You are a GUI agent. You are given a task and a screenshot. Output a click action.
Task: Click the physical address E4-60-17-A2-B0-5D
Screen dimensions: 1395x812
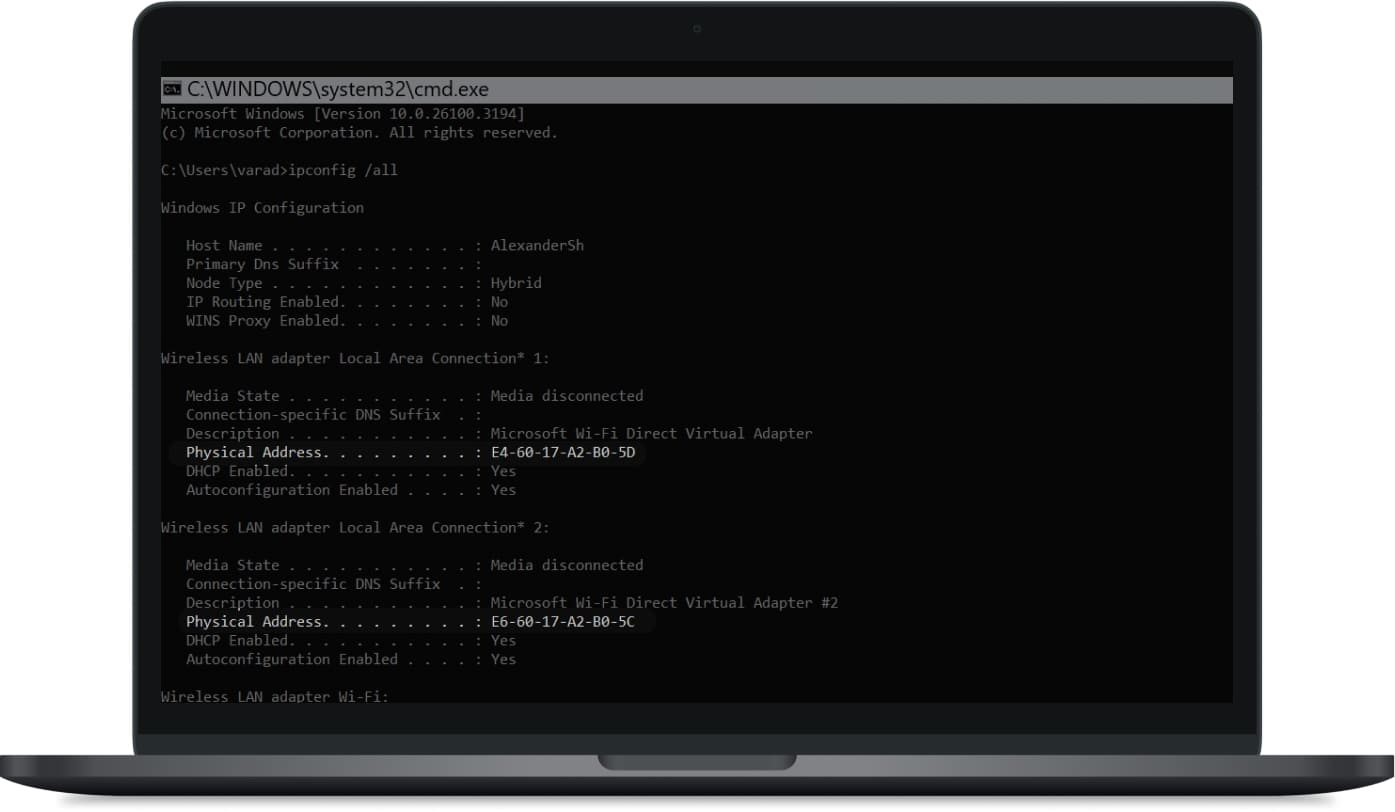pos(568,453)
